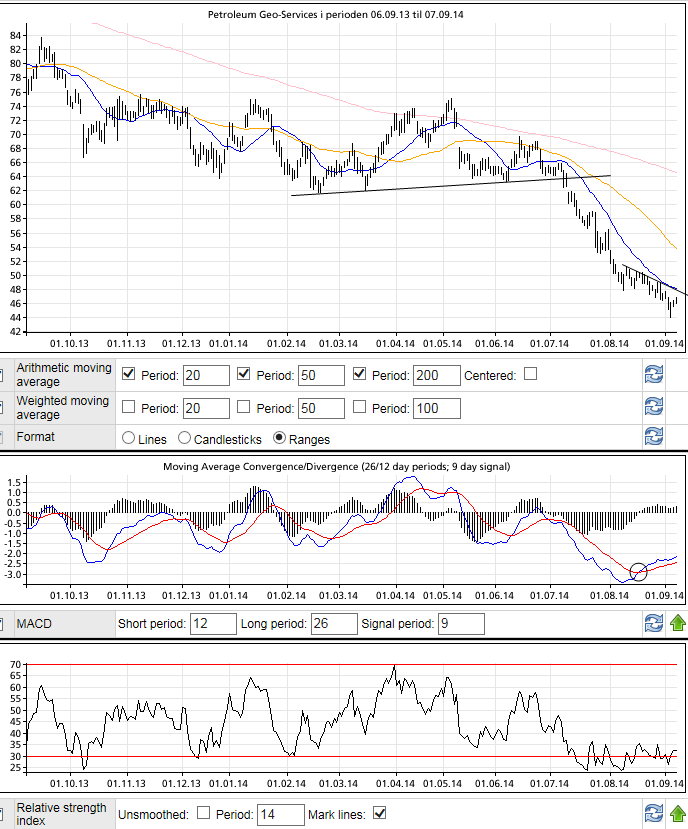The width and height of the screenshot is (688, 829).
Task: Click refresh icon for Weighted moving average
Action: (653, 407)
